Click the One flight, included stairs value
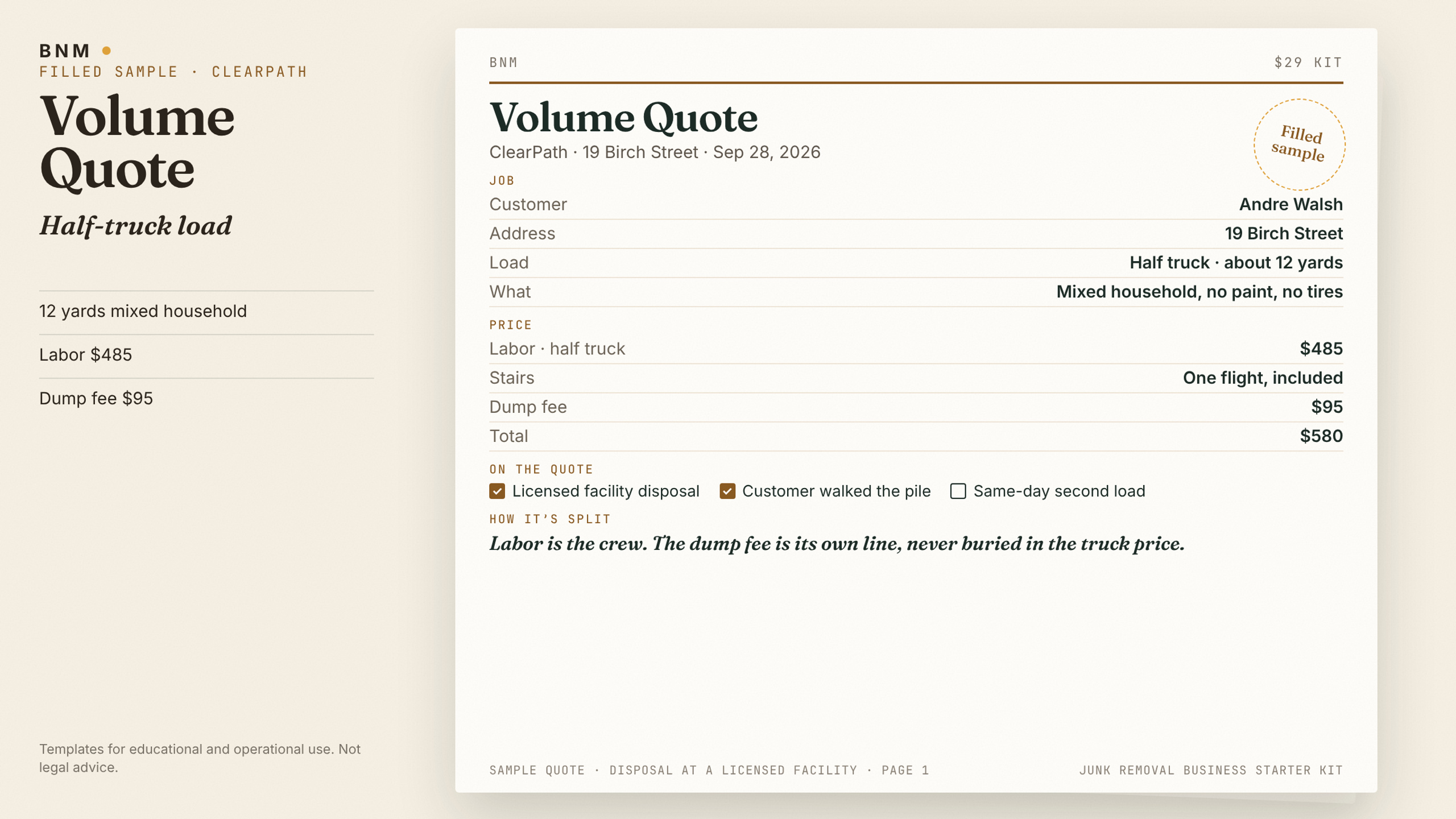Screen dimensions: 1456x819 pyautogui.click(x=1263, y=378)
